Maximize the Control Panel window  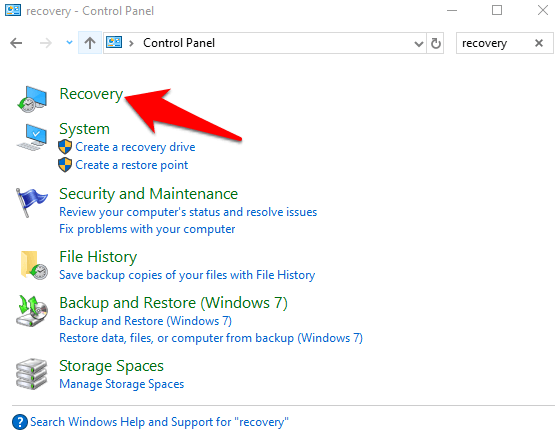click(497, 10)
